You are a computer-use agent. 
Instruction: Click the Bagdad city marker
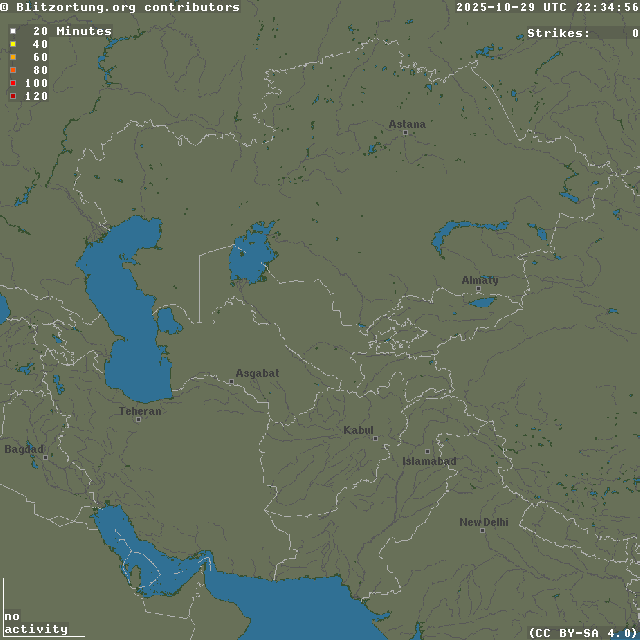coord(45,458)
